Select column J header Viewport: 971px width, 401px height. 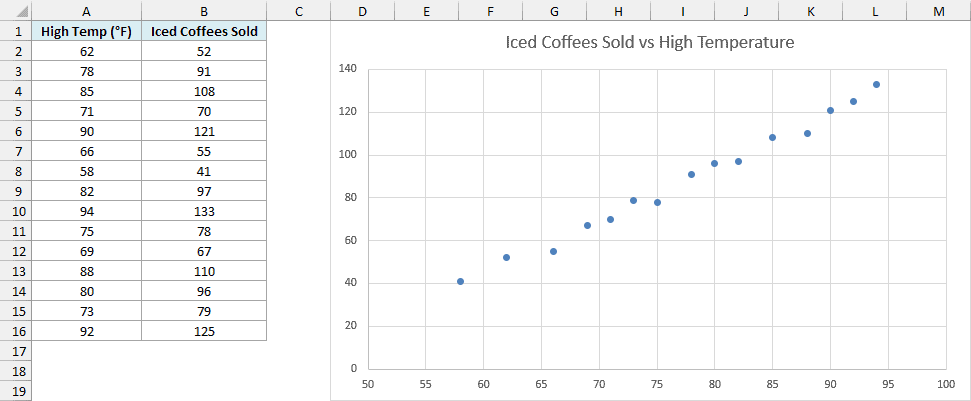(x=746, y=11)
